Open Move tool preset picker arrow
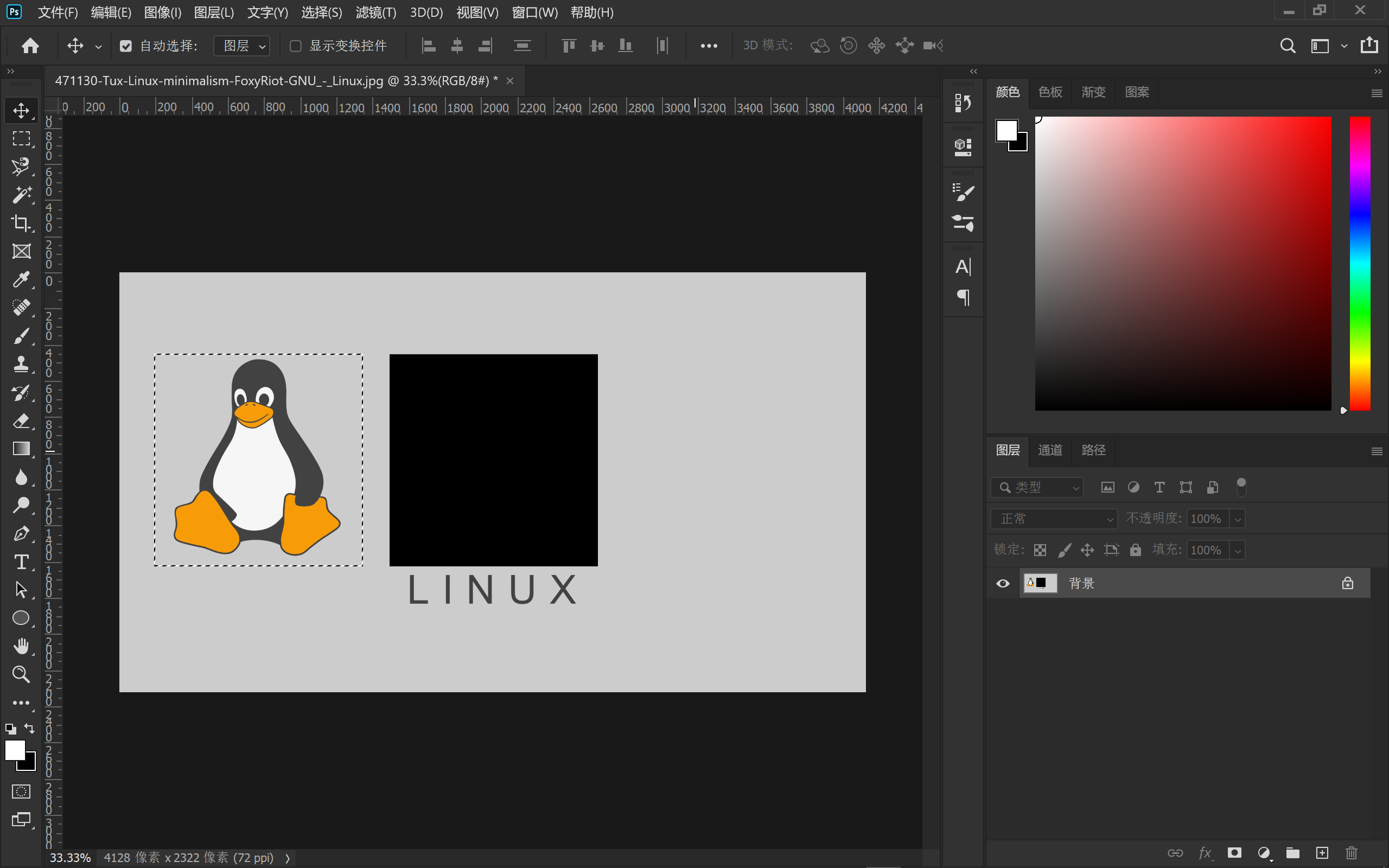Viewport: 1389px width, 868px height. pos(98,47)
